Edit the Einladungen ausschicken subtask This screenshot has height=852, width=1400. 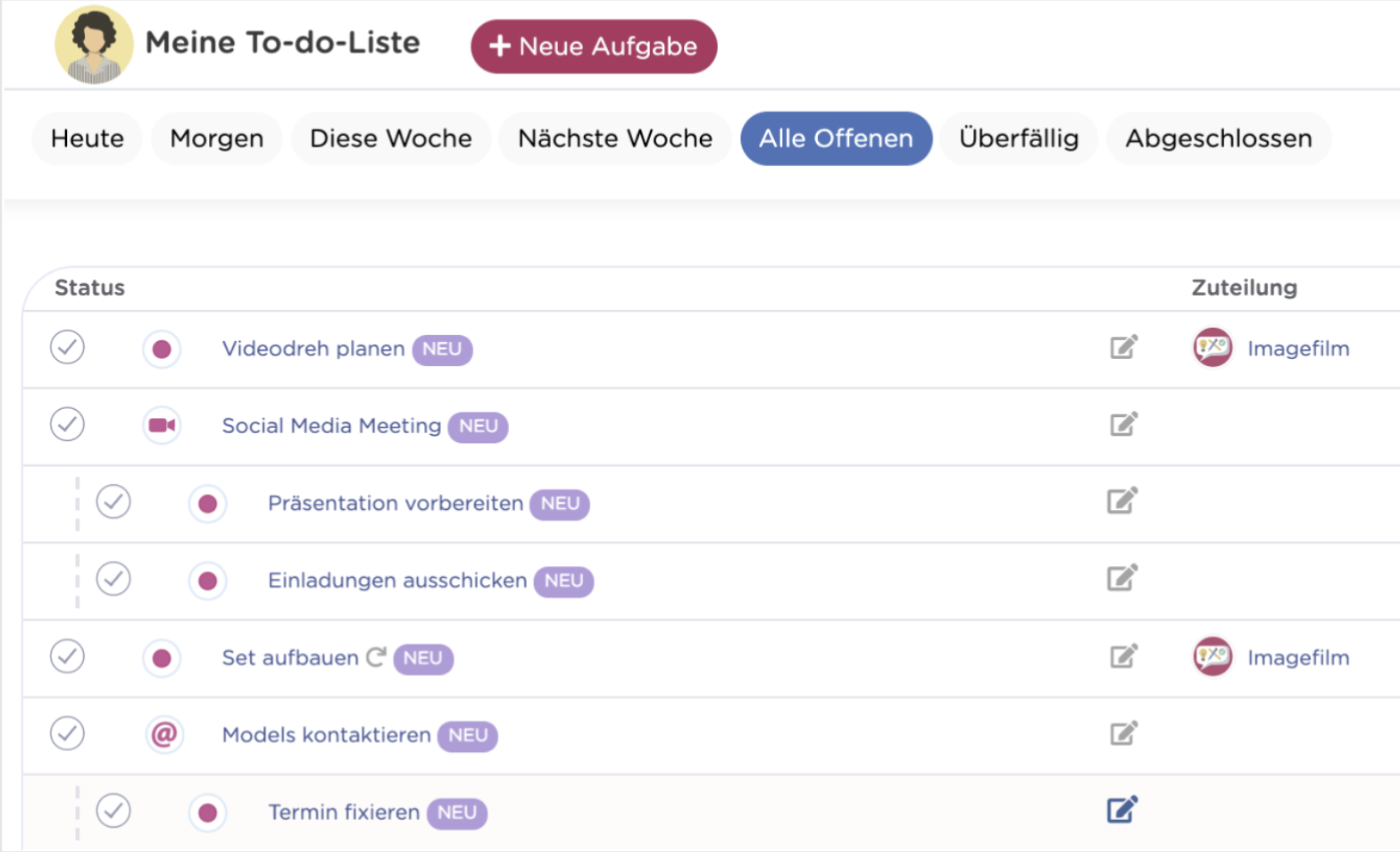point(1121,579)
